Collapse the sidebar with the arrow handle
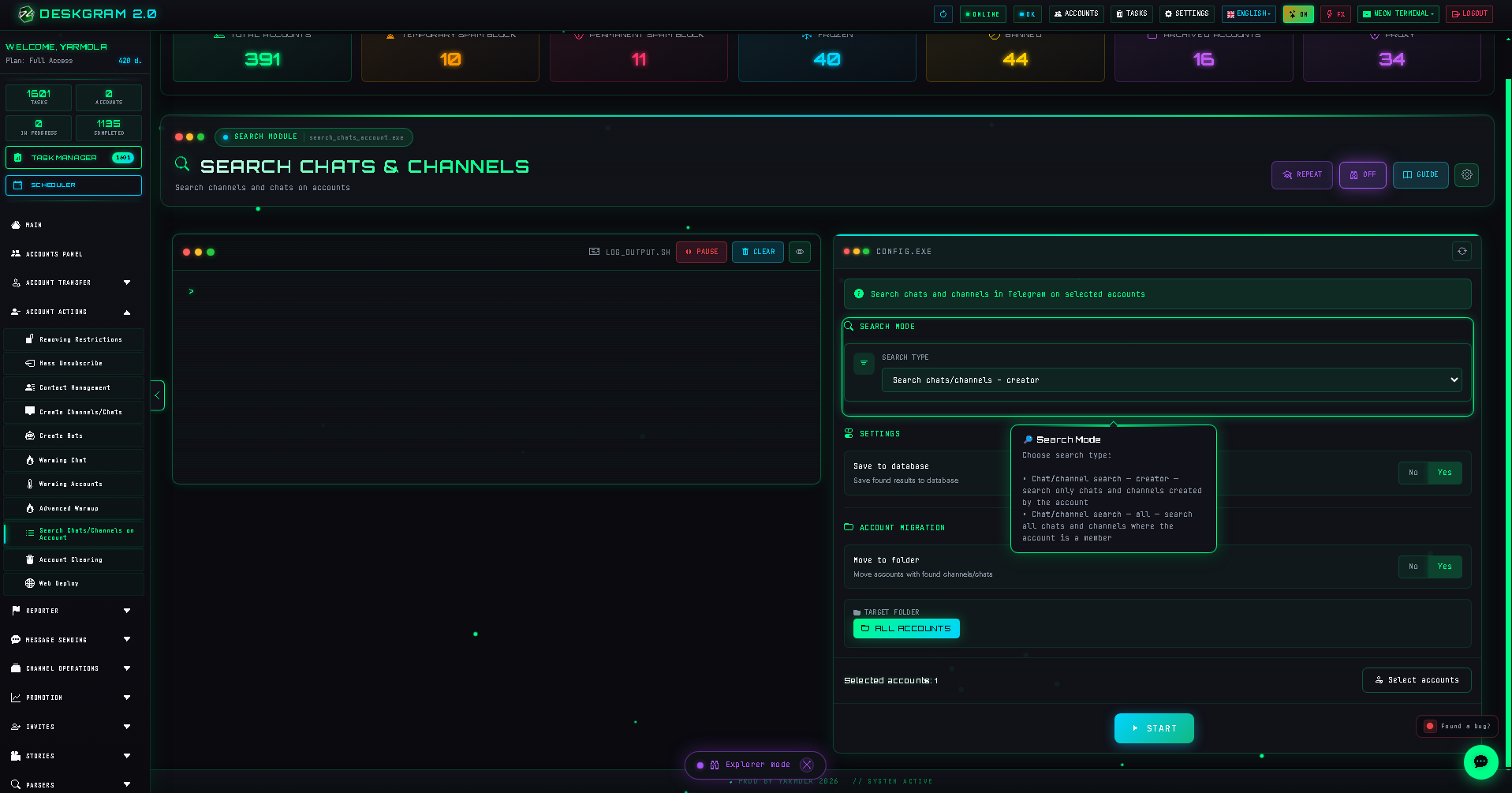1512x793 pixels. pos(158,395)
